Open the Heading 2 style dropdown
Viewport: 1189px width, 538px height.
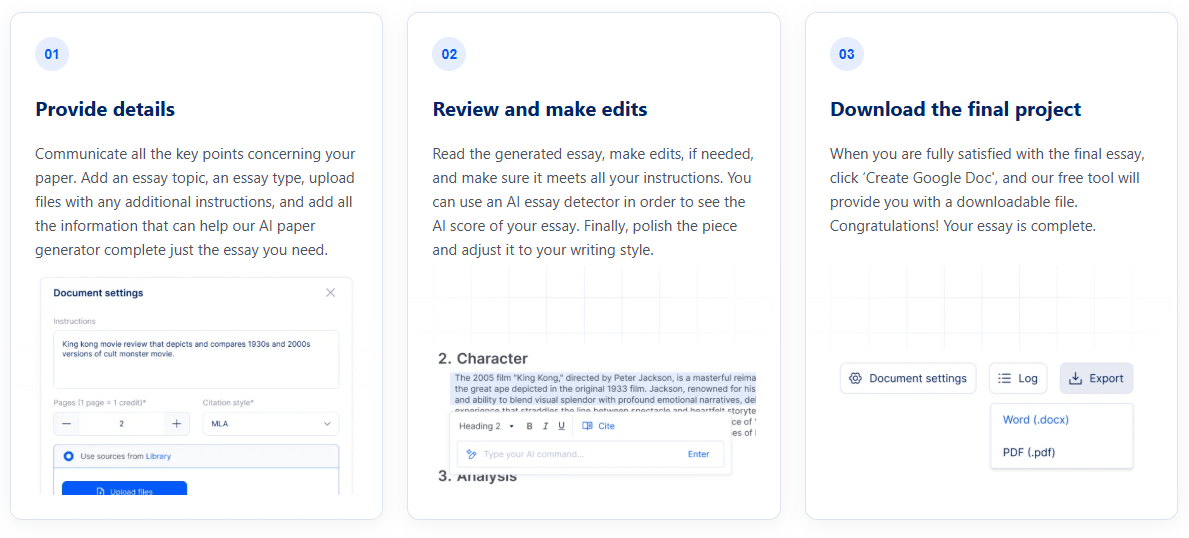[x=486, y=426]
